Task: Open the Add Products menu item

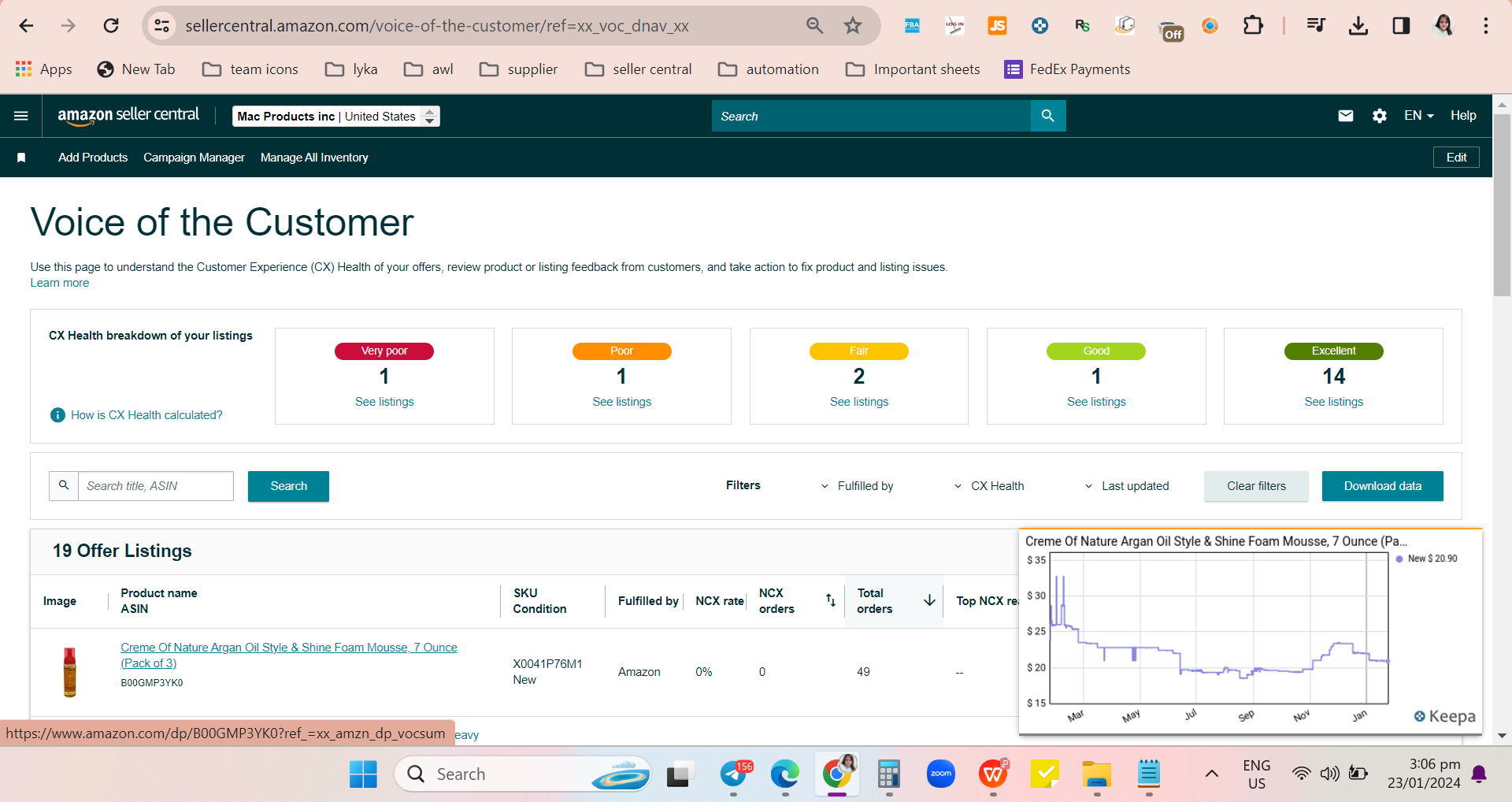Action: click(93, 158)
